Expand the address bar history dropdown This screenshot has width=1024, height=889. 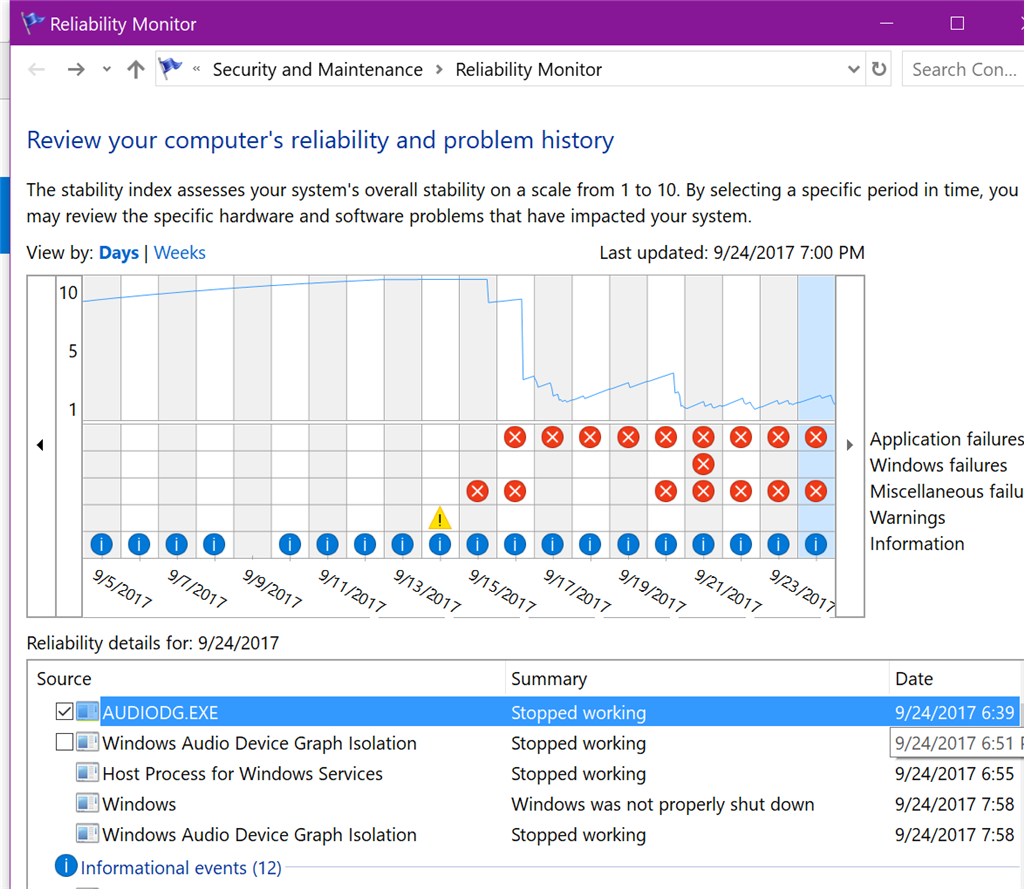click(x=853, y=69)
